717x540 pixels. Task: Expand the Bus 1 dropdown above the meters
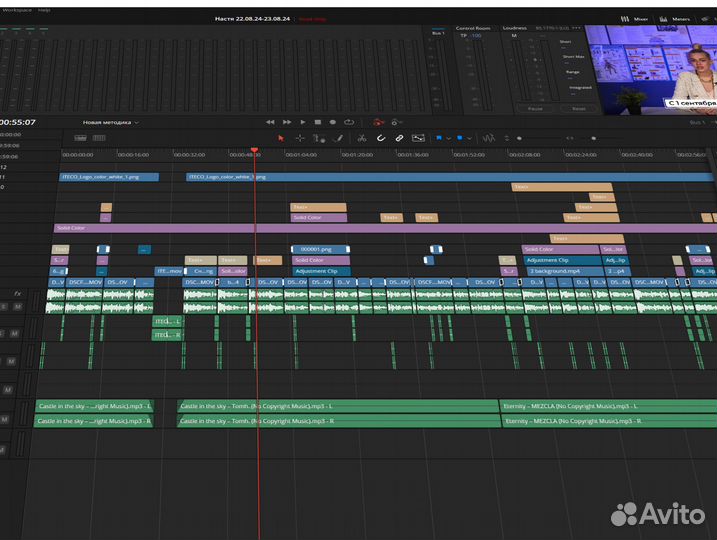click(x=438, y=33)
